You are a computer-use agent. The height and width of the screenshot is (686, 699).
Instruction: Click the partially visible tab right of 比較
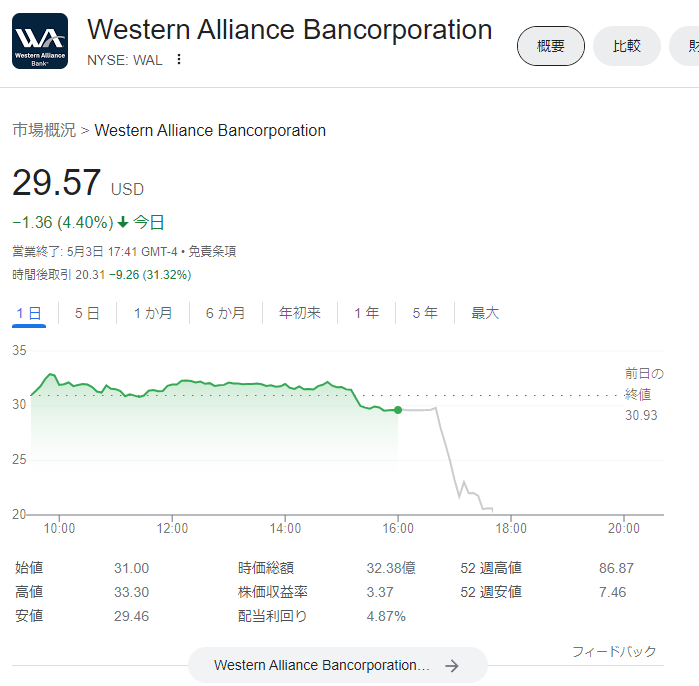[684, 46]
